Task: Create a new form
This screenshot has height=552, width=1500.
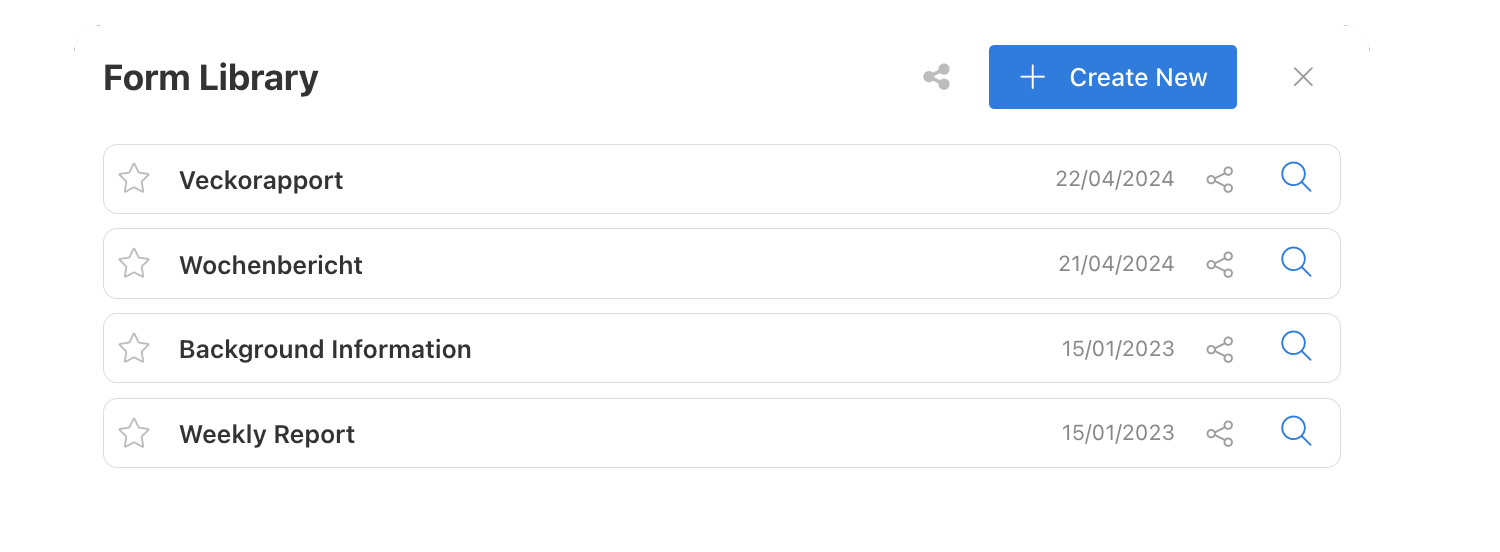Action: click(x=1113, y=77)
